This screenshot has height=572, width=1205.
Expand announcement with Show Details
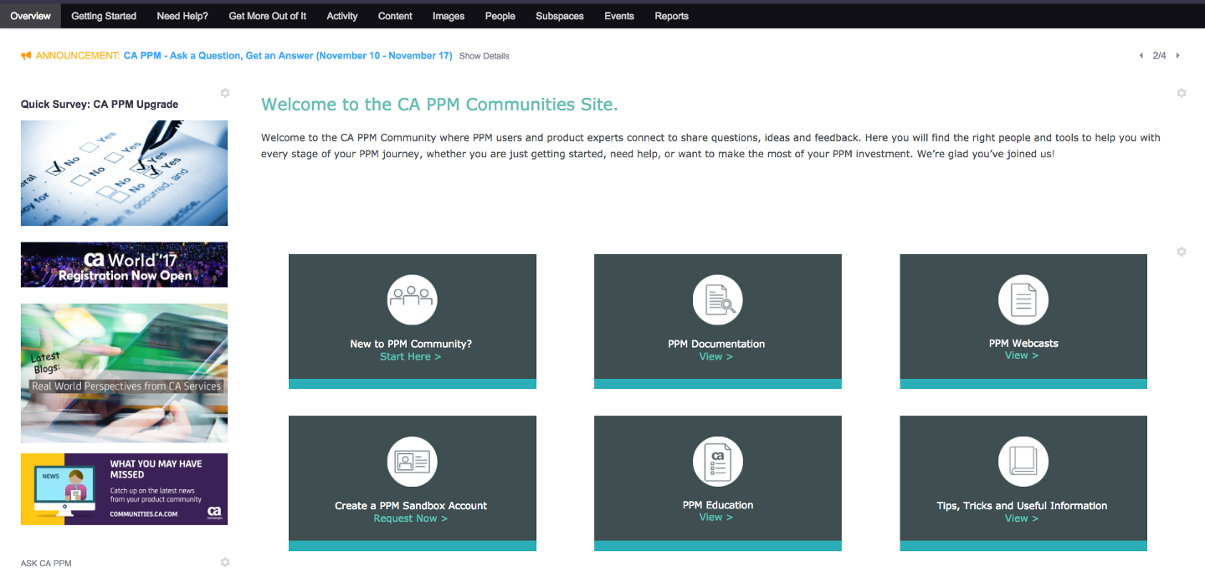[484, 56]
